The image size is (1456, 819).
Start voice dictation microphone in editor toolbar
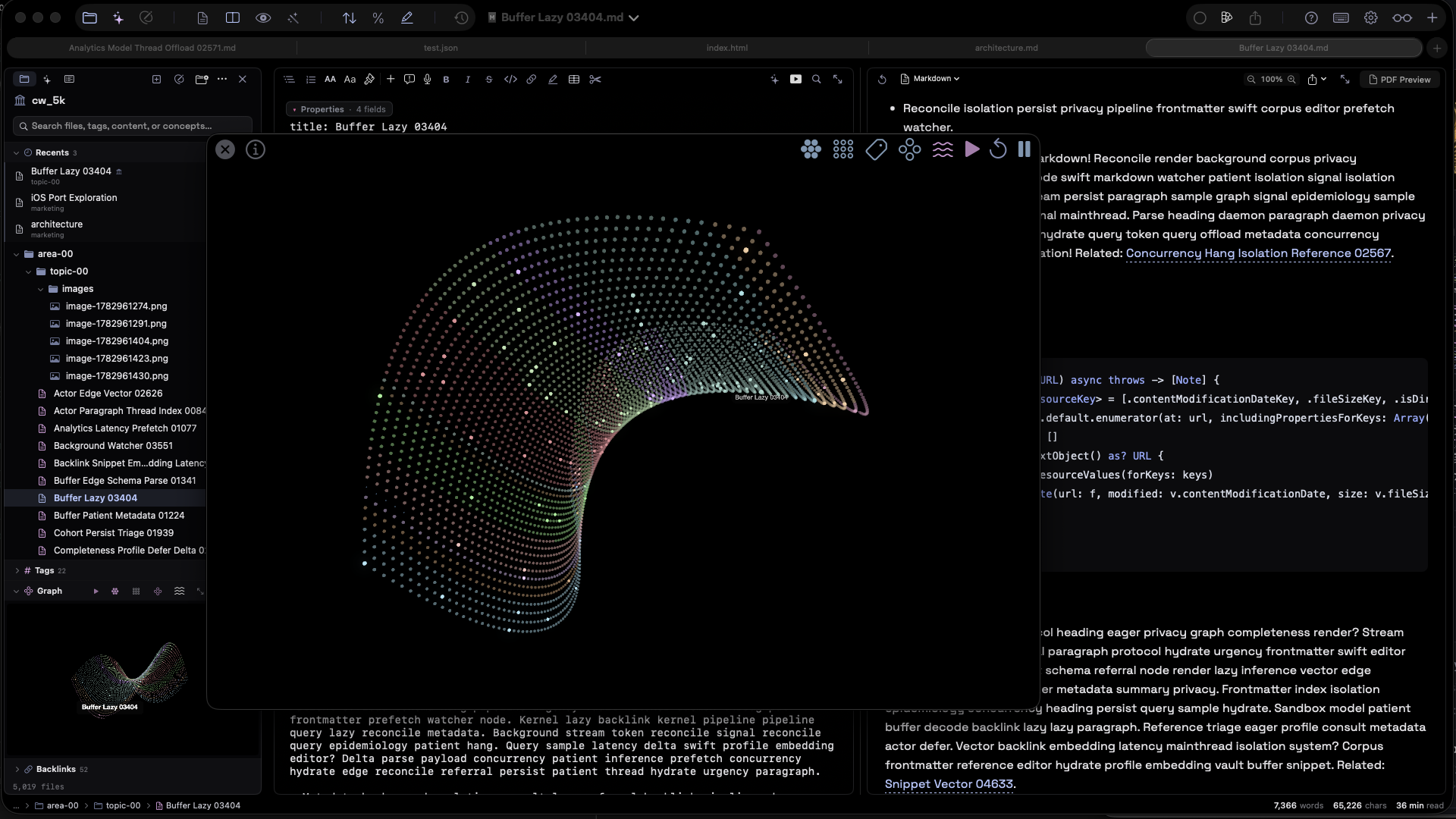(428, 79)
